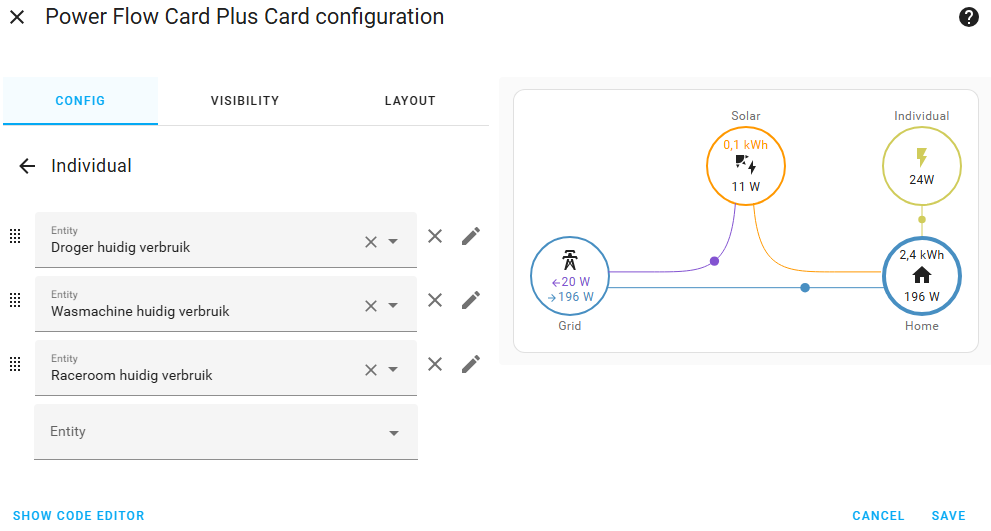Expand the Raceroom entity dropdown list
The image size is (991, 531).
click(x=393, y=370)
